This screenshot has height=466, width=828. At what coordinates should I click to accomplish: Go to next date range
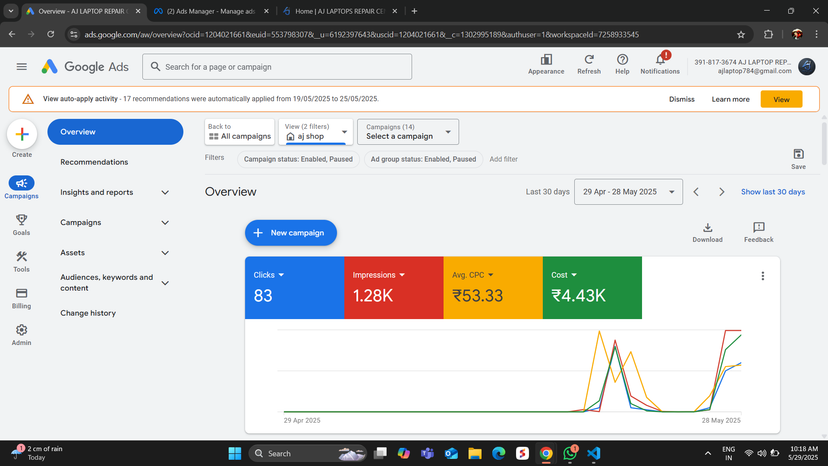pyautogui.click(x=721, y=192)
